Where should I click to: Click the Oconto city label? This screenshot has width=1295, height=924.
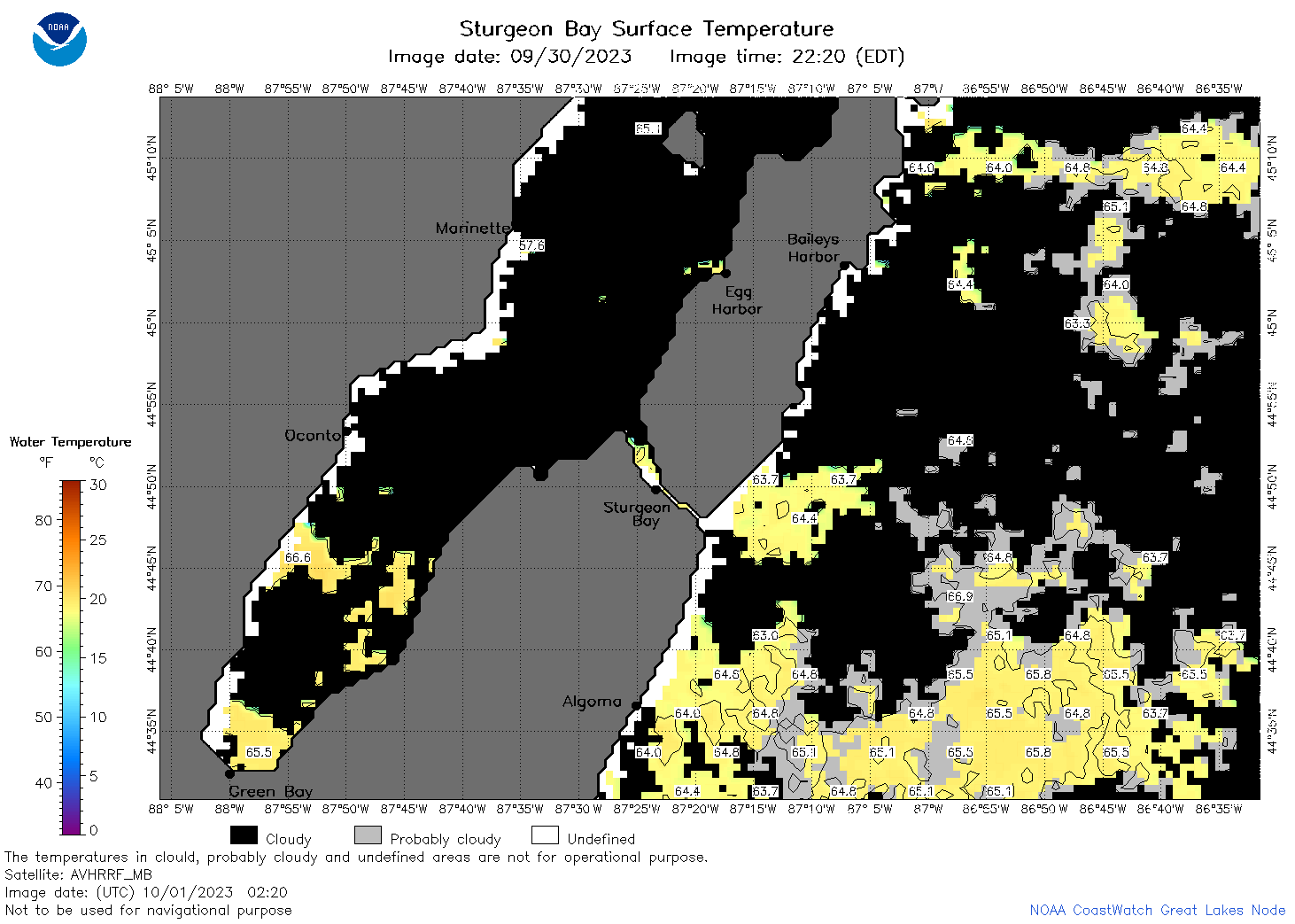(x=313, y=436)
